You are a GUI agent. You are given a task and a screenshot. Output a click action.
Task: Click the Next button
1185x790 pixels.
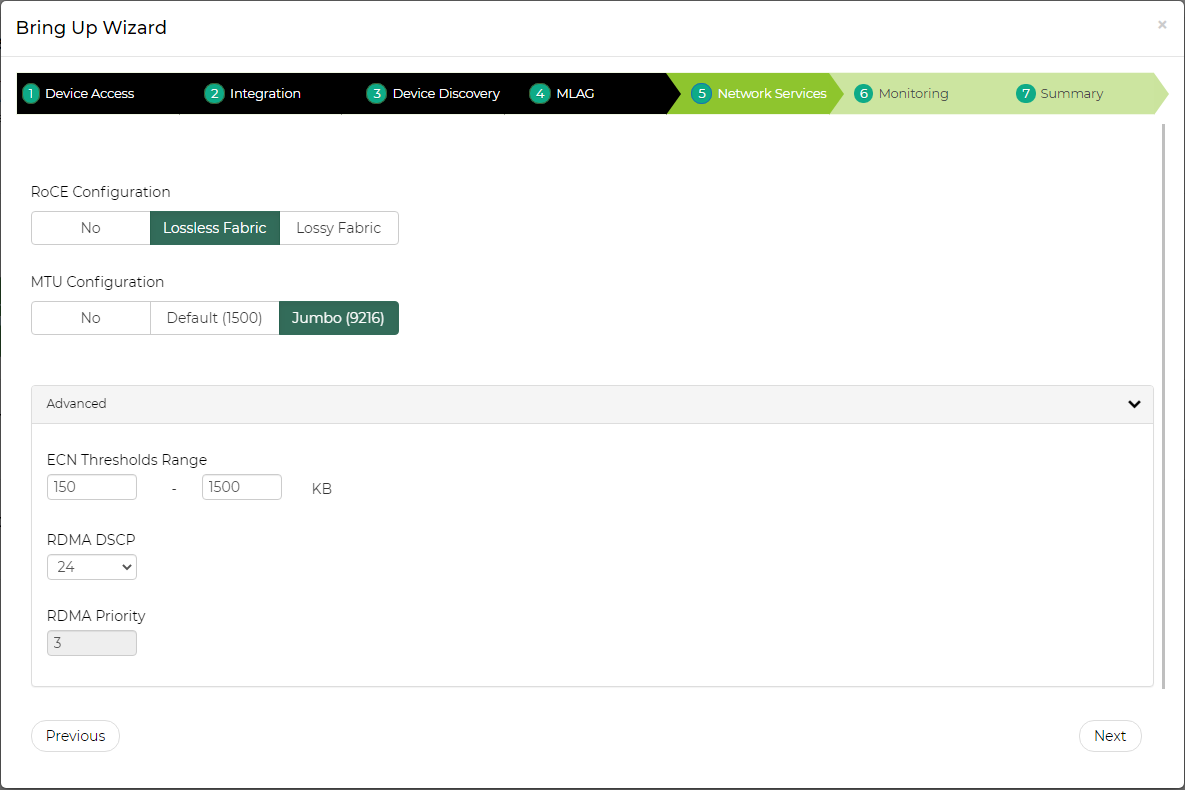[x=1109, y=736]
